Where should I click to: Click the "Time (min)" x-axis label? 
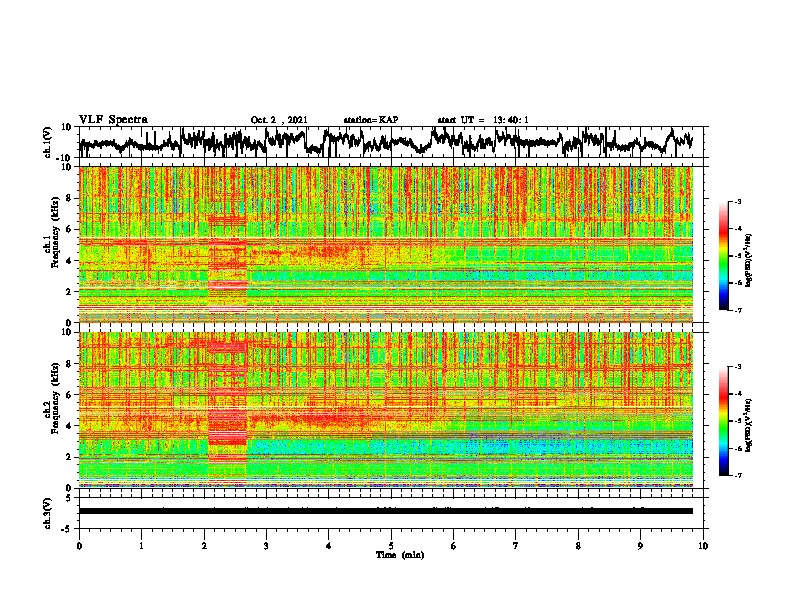tap(400, 555)
